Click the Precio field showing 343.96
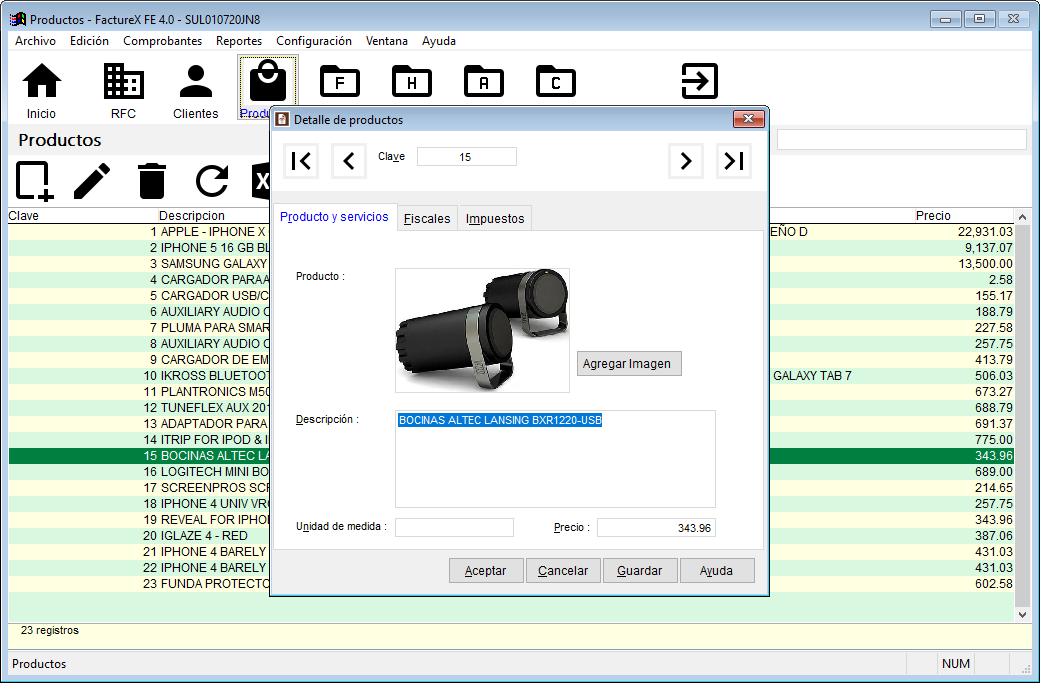1040x683 pixels. point(656,527)
